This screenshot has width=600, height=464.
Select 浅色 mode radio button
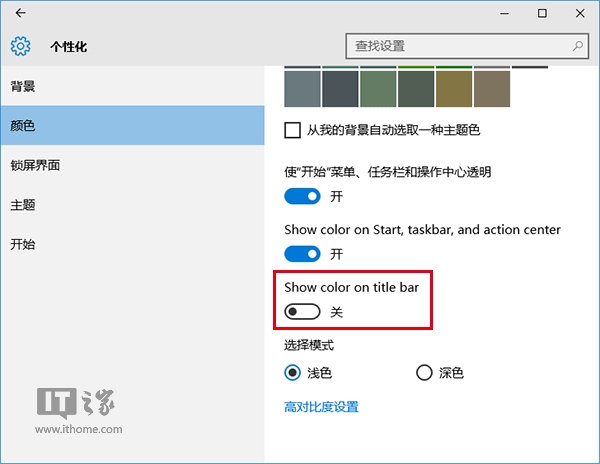(x=293, y=373)
